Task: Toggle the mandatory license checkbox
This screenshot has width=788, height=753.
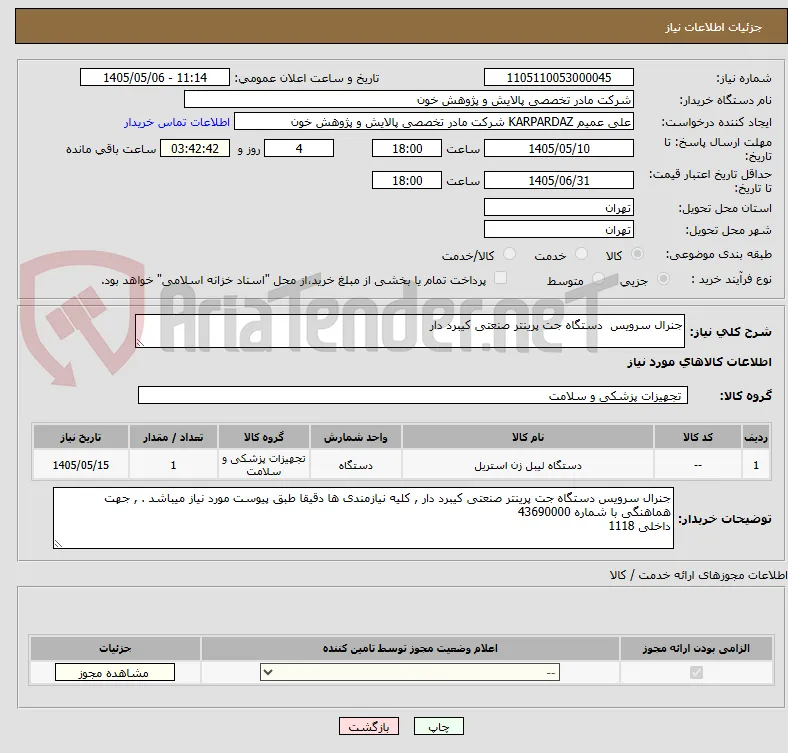Action: point(696,673)
